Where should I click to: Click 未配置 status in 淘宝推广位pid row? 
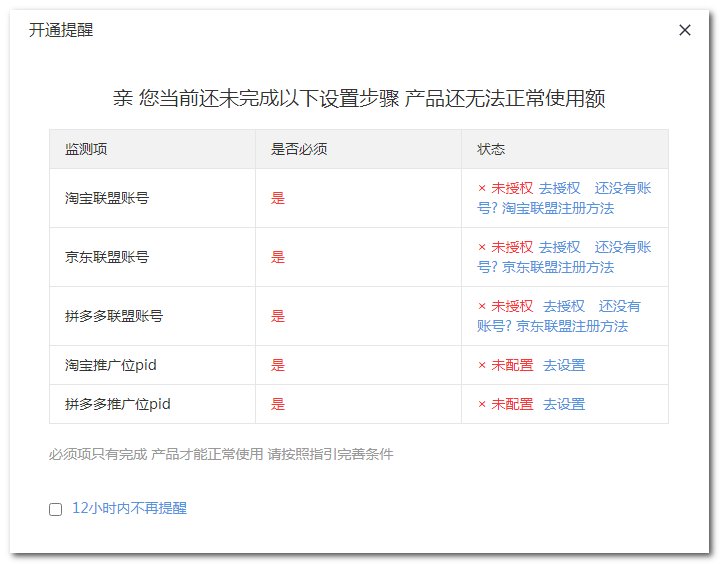pyautogui.click(x=512, y=366)
